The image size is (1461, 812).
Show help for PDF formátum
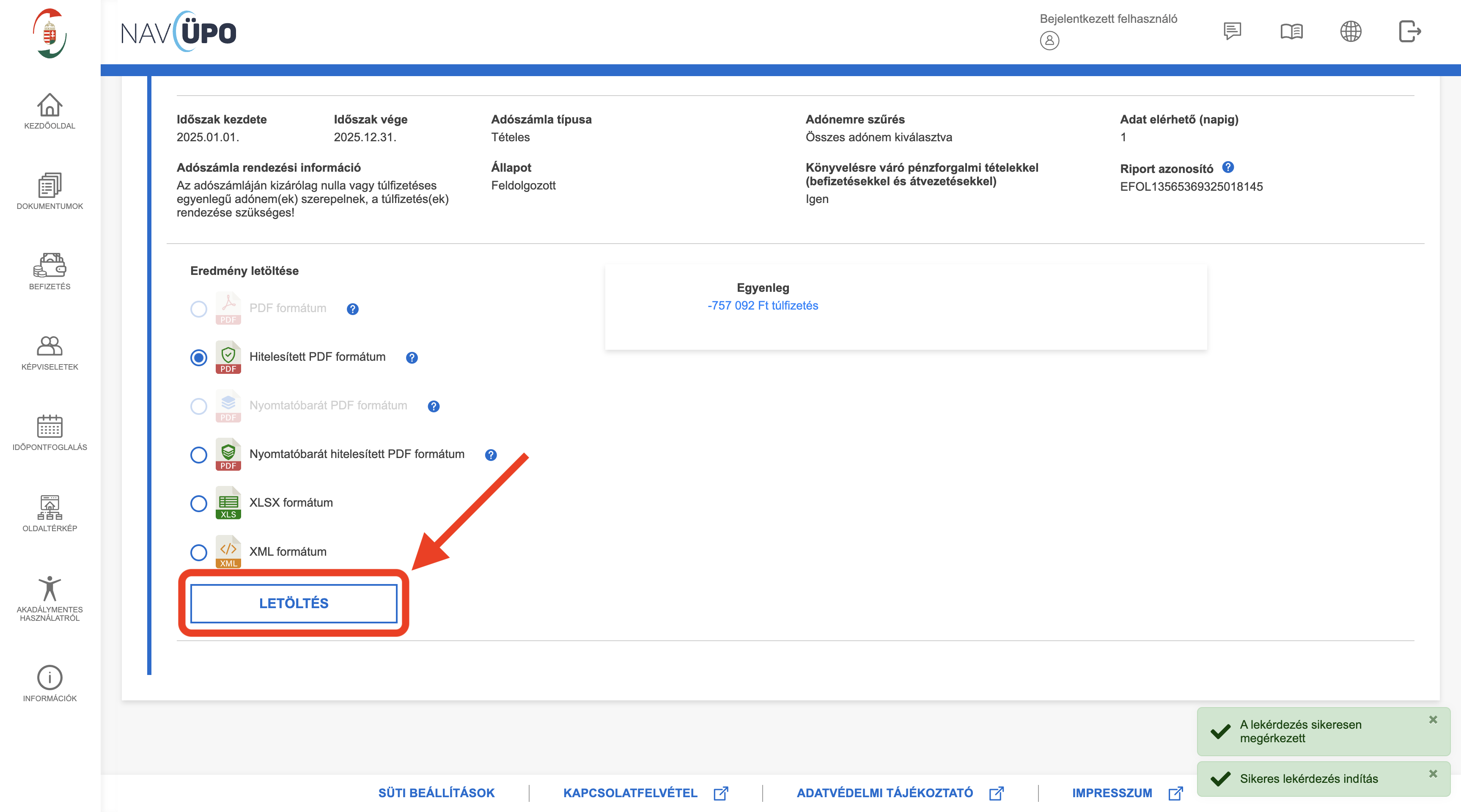[x=353, y=309]
